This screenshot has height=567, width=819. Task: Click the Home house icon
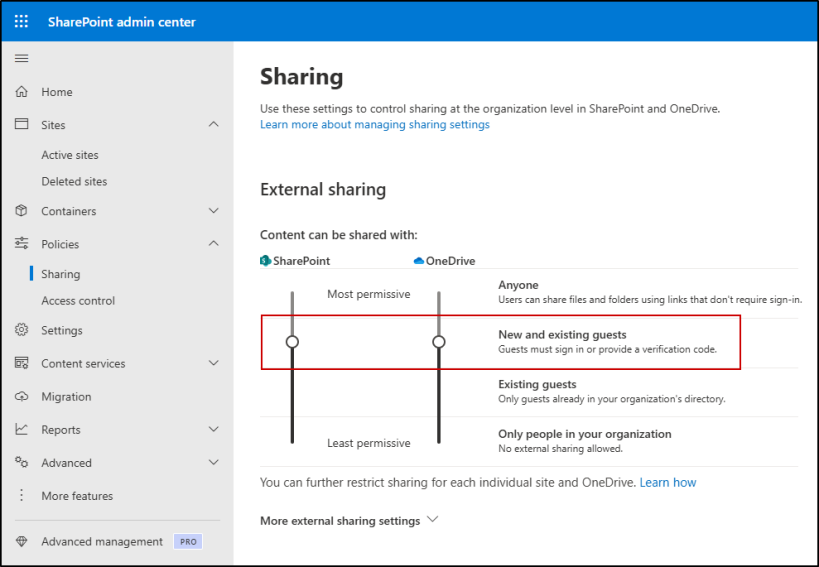(x=21, y=91)
